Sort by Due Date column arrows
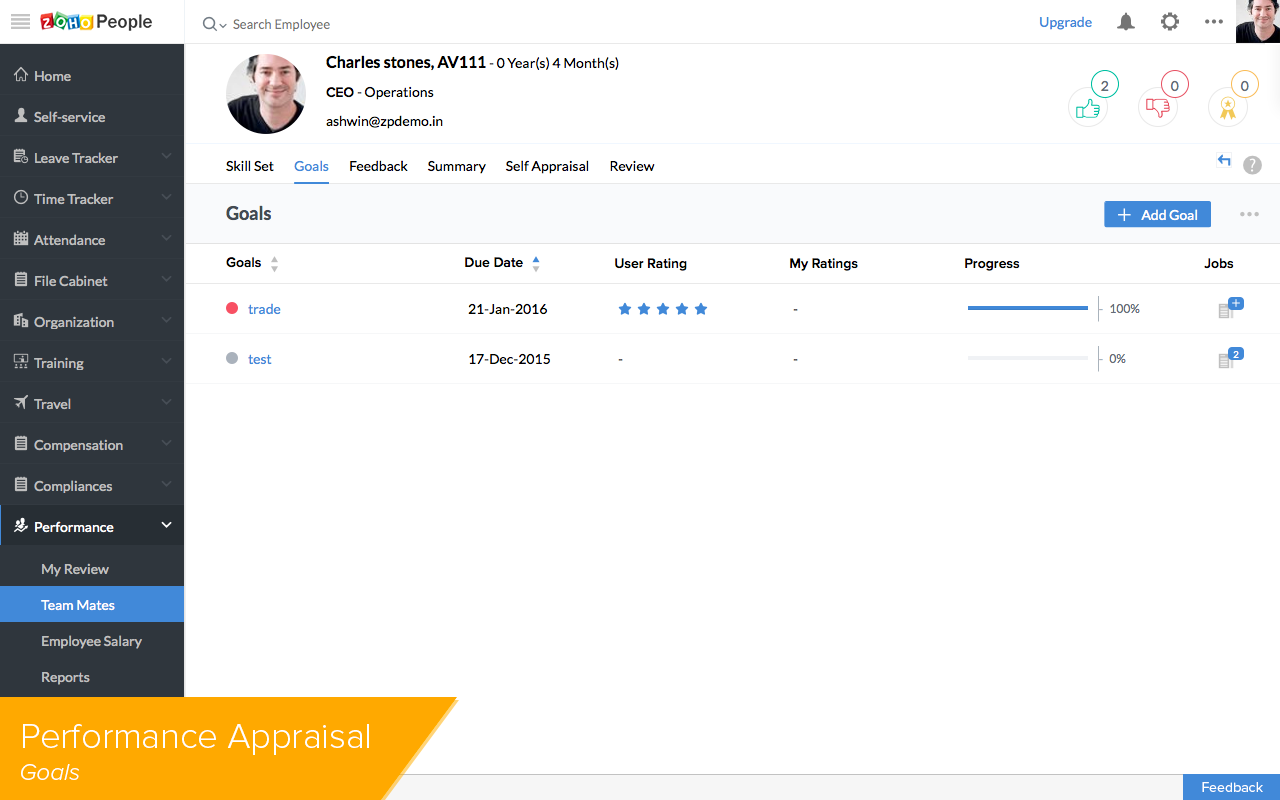Screen dimensions: 1280x800 (x=536, y=264)
